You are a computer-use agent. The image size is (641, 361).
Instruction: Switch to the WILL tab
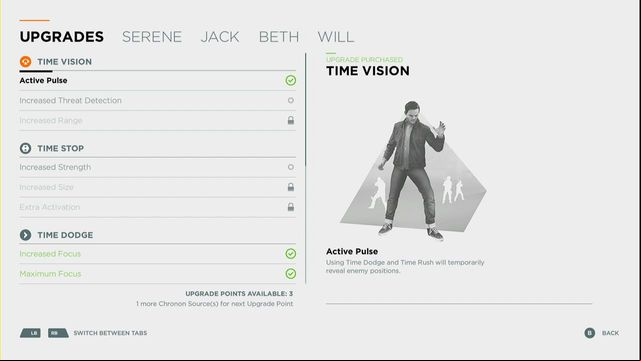(x=336, y=37)
